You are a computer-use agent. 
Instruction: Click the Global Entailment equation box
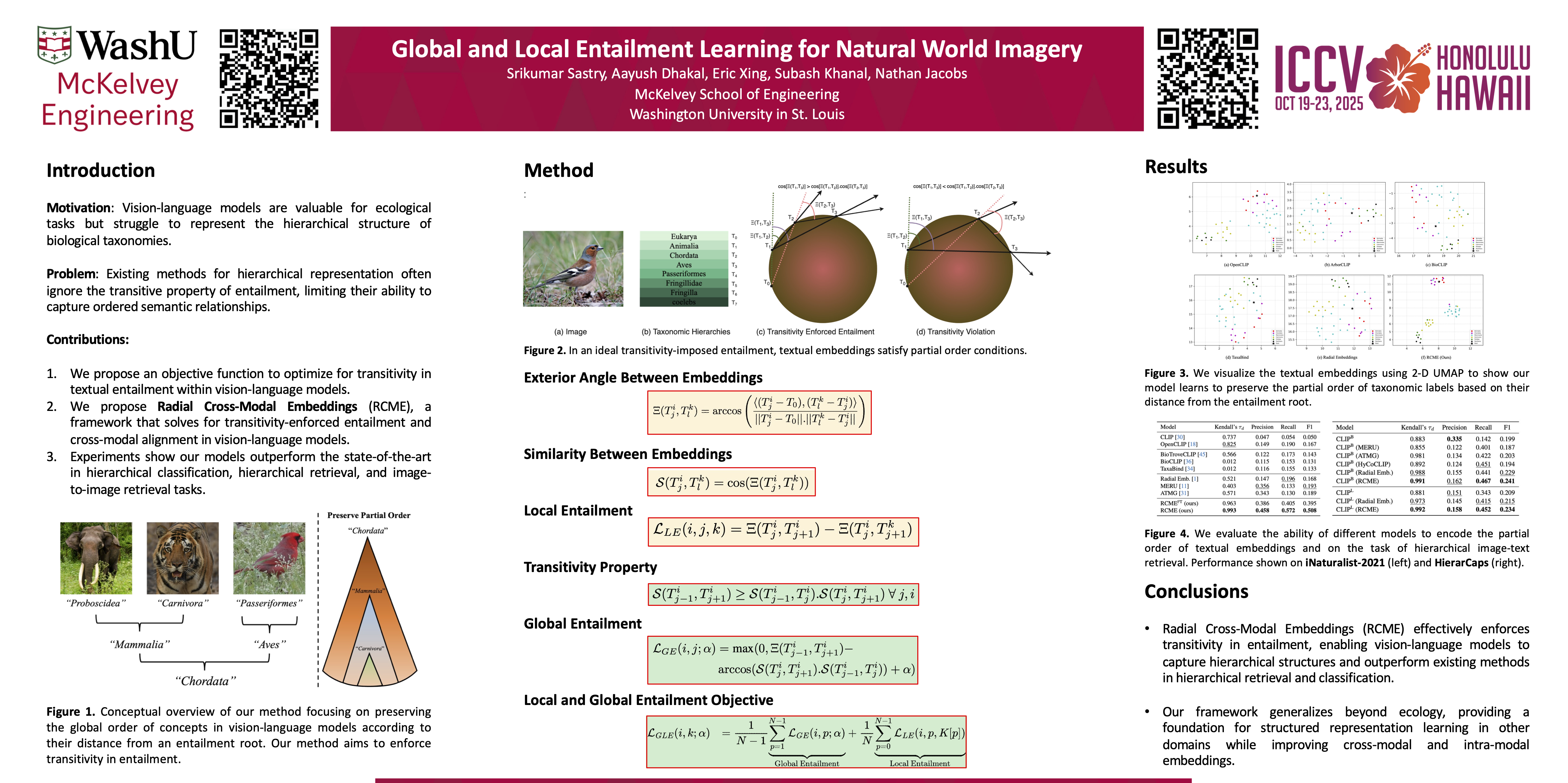point(782,660)
